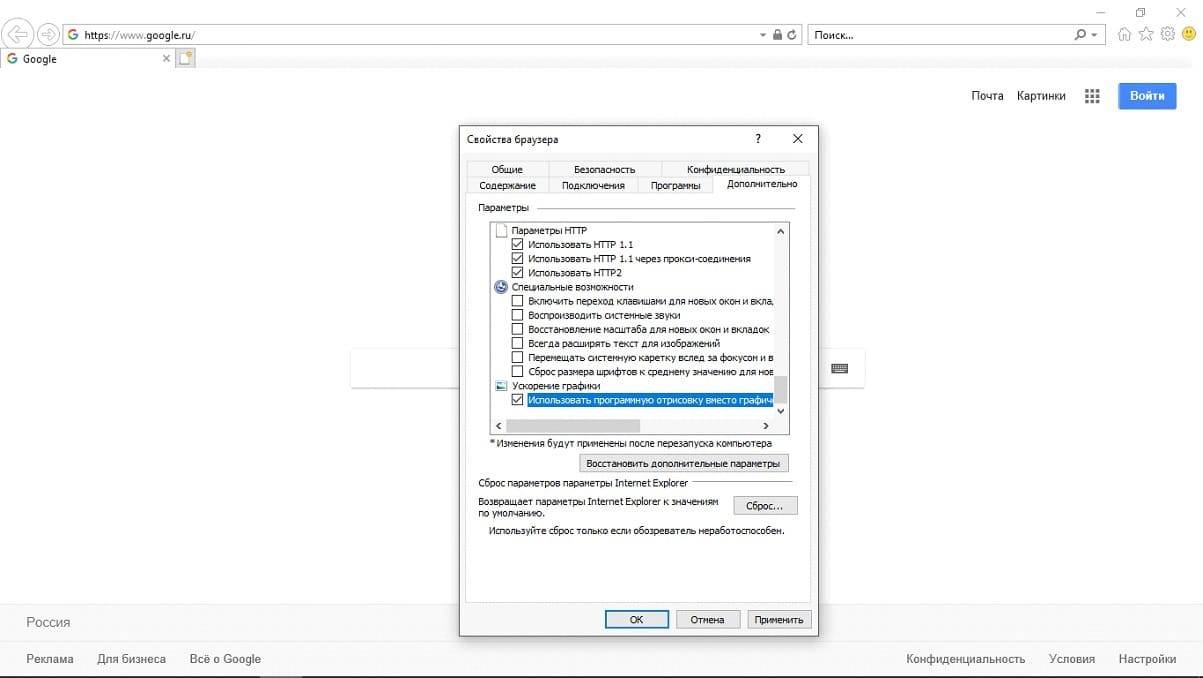Click the Refresh page icon in address bar
This screenshot has height=678, width=1203.
pos(792,35)
